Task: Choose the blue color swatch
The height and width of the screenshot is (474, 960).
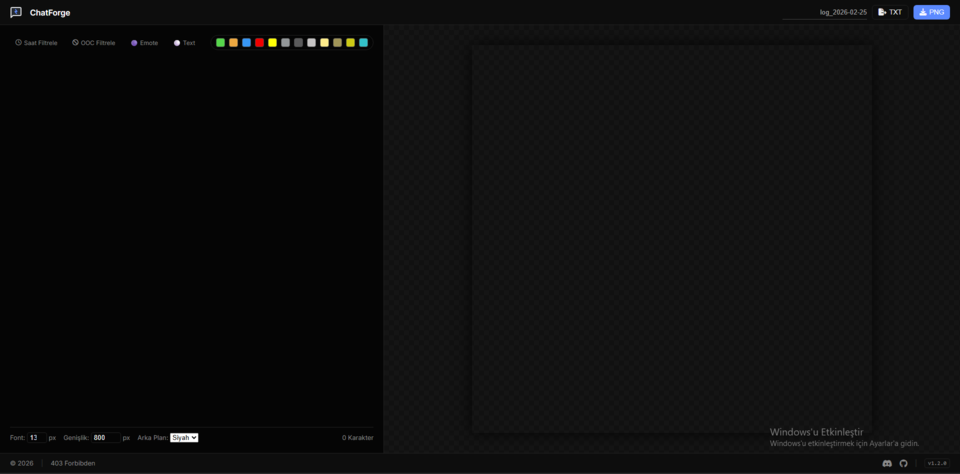Action: [246, 43]
